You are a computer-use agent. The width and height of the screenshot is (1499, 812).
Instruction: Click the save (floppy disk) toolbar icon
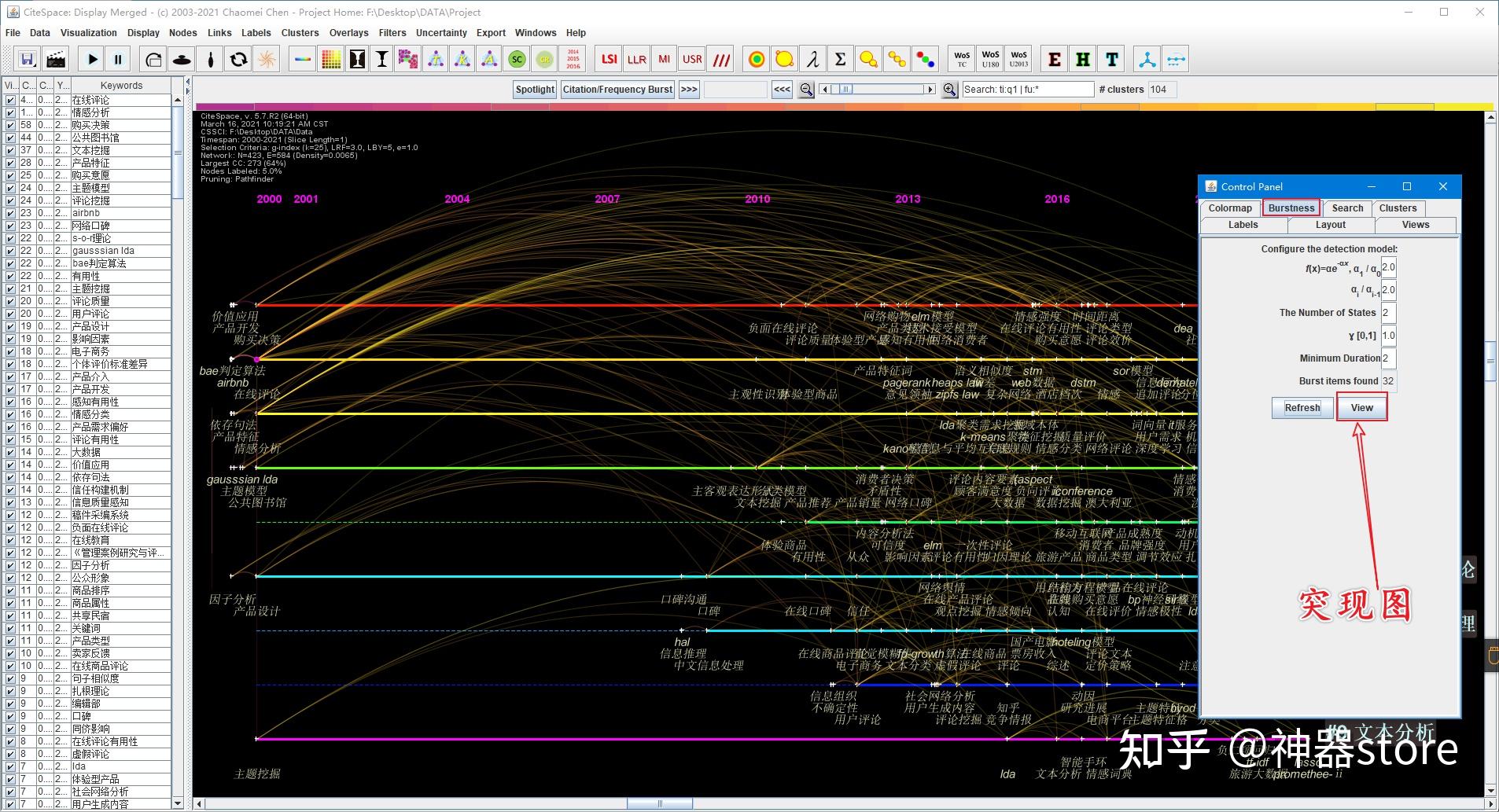point(28,59)
